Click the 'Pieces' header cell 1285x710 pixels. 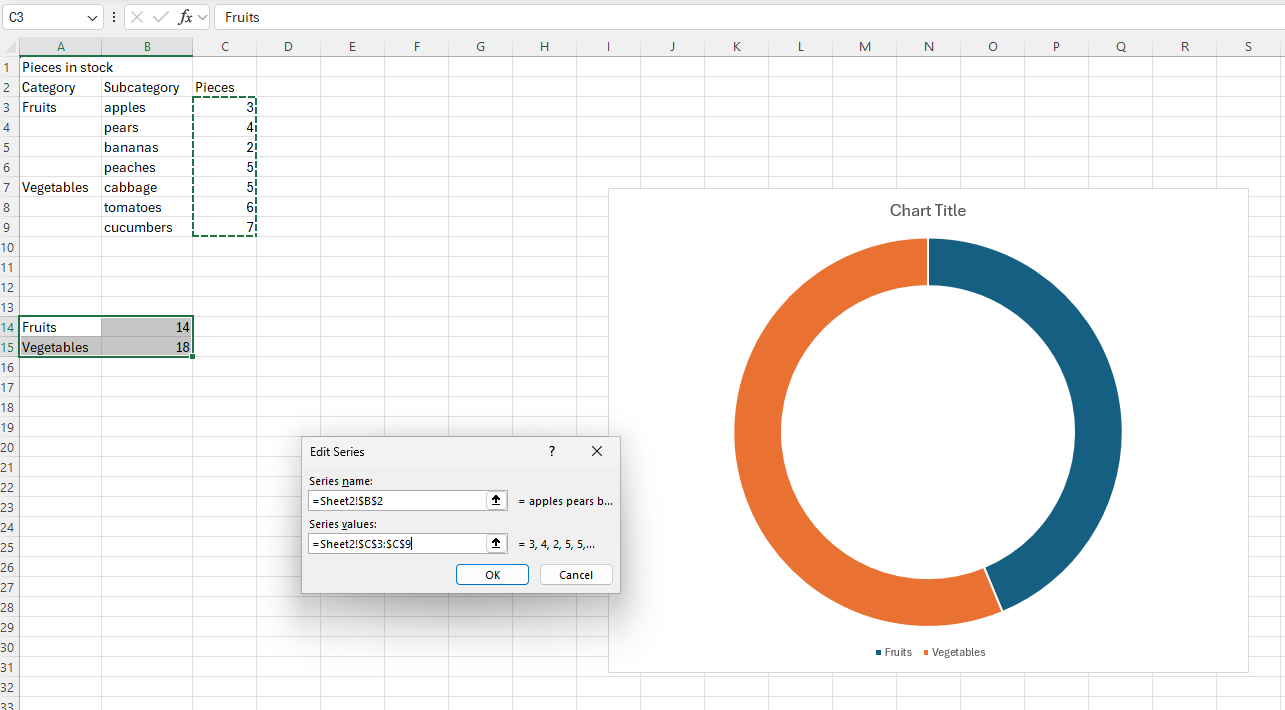tap(224, 87)
